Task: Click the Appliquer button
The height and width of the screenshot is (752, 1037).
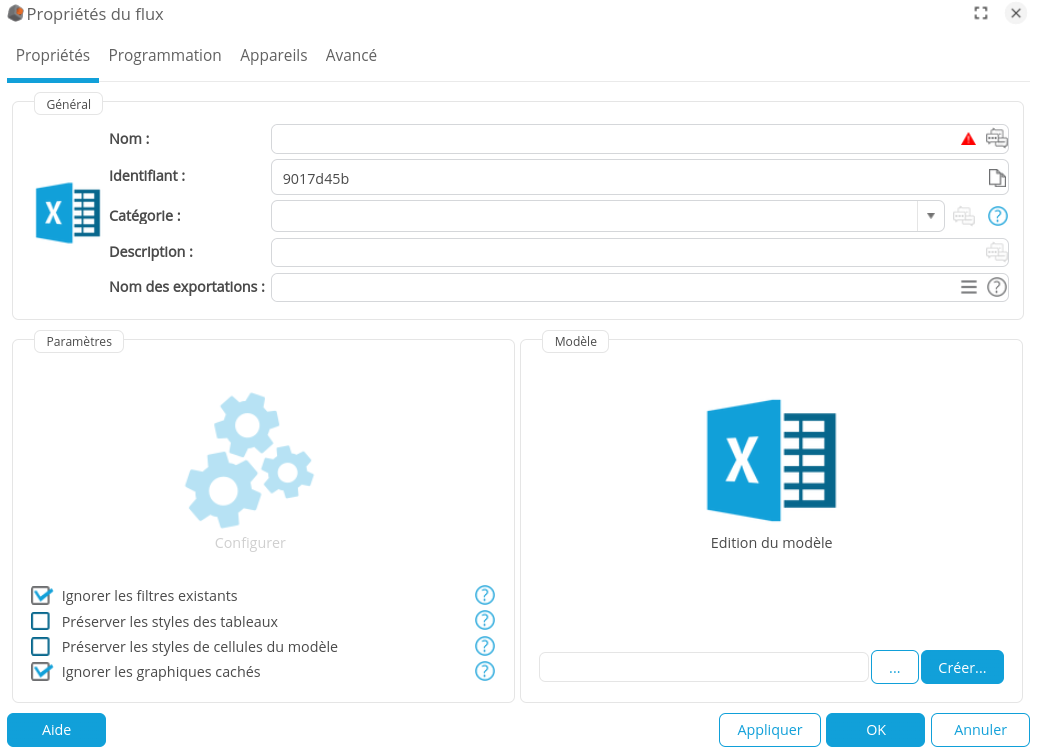Action: (769, 730)
